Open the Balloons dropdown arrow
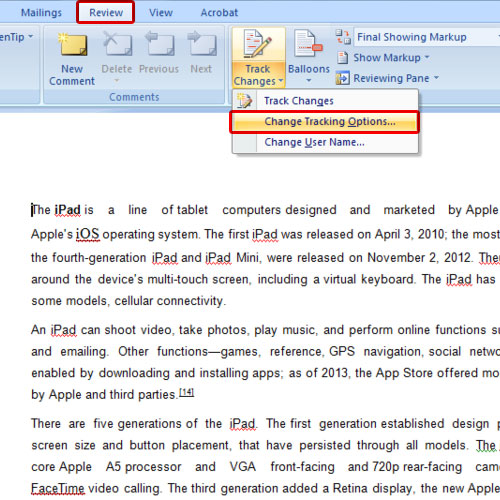500x500 pixels. (x=309, y=80)
